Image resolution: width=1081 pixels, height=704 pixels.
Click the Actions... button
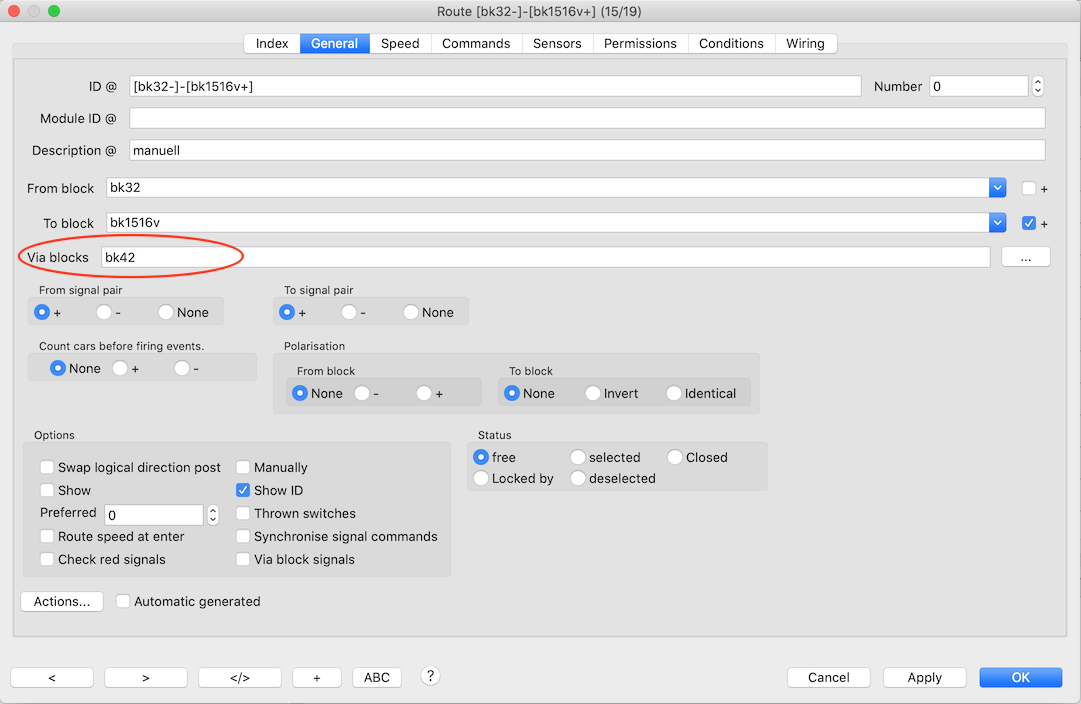coord(62,601)
